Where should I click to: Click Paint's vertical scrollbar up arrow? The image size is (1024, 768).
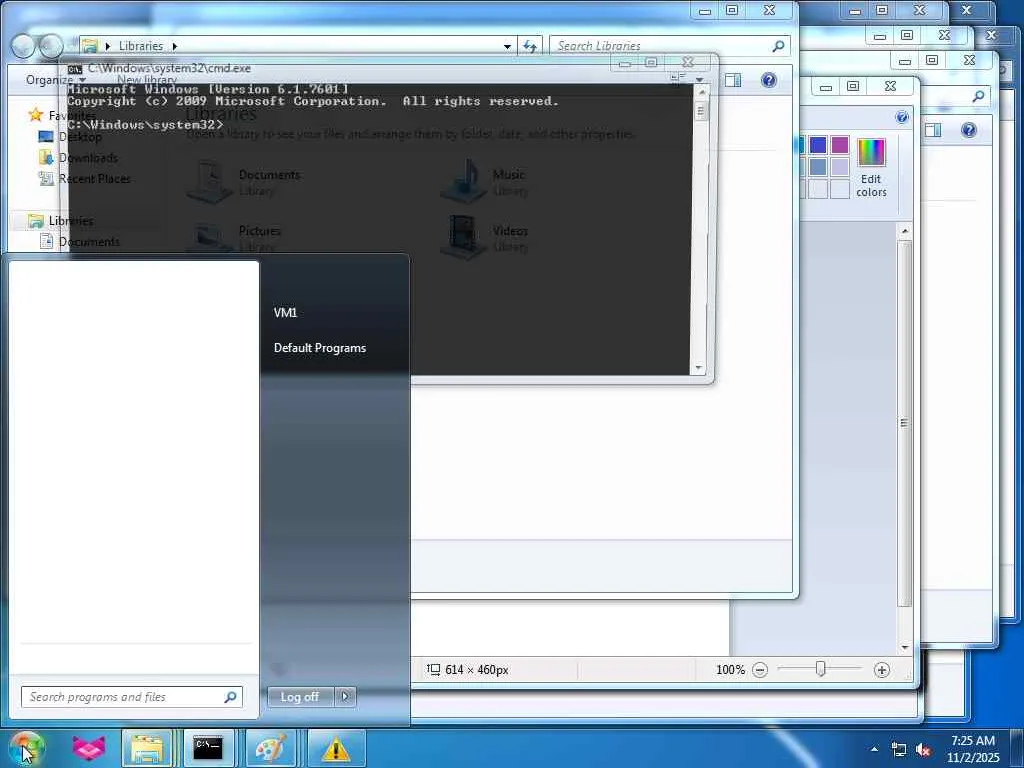905,231
